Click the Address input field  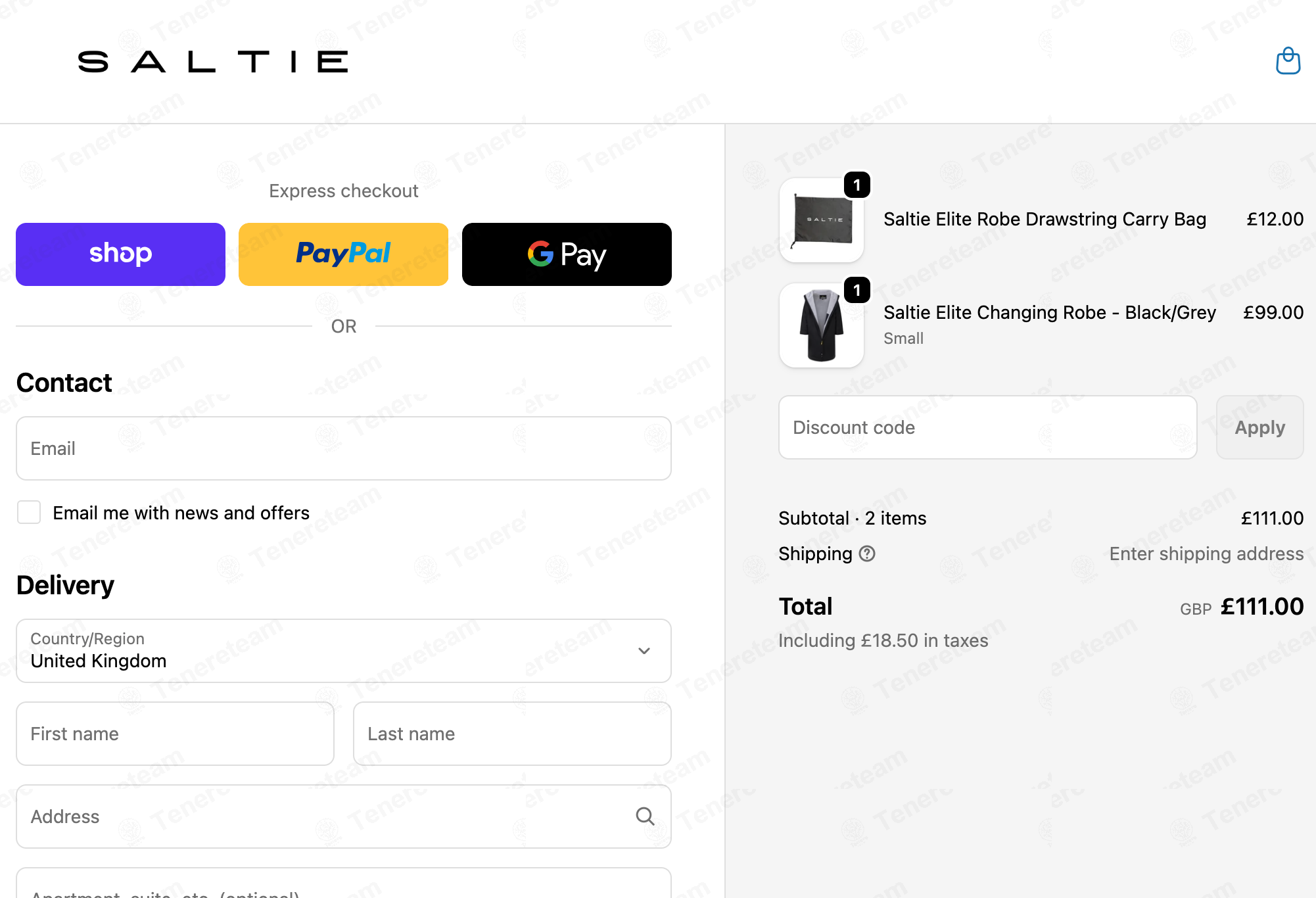[x=343, y=816]
